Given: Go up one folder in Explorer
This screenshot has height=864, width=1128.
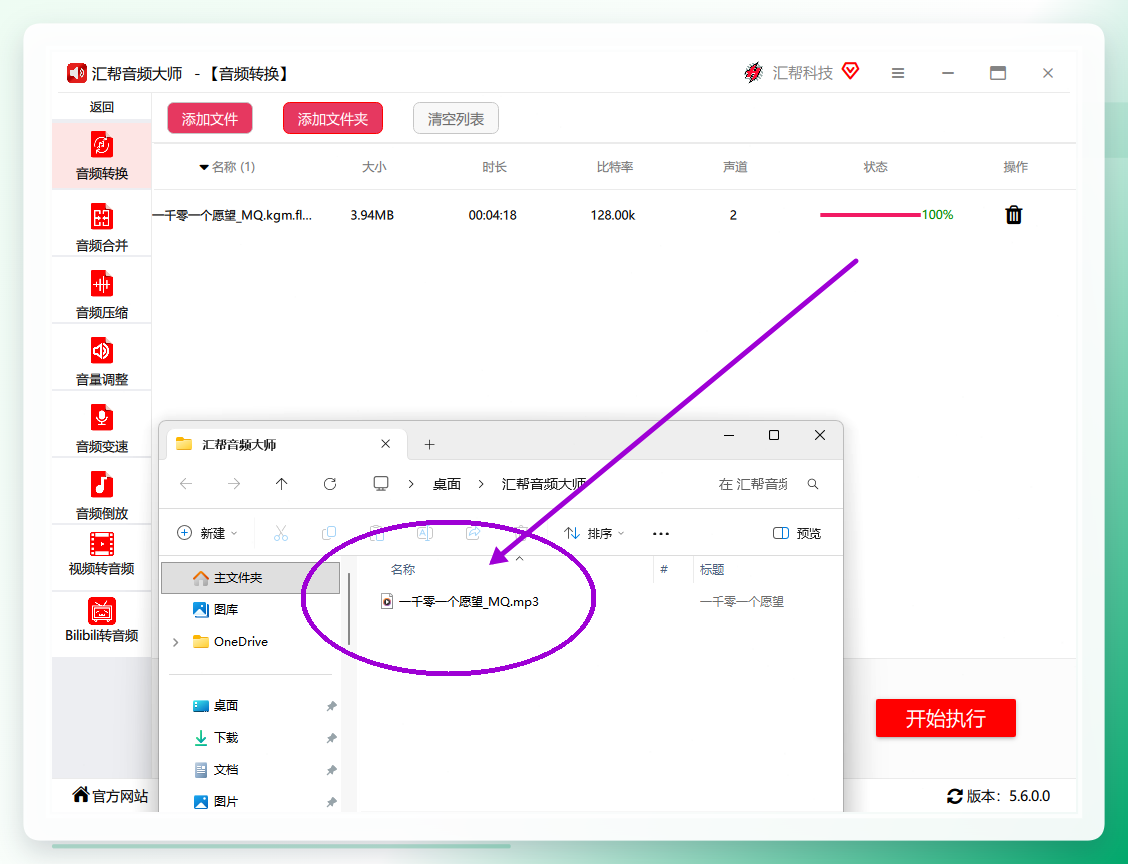Looking at the screenshot, I should tap(281, 483).
